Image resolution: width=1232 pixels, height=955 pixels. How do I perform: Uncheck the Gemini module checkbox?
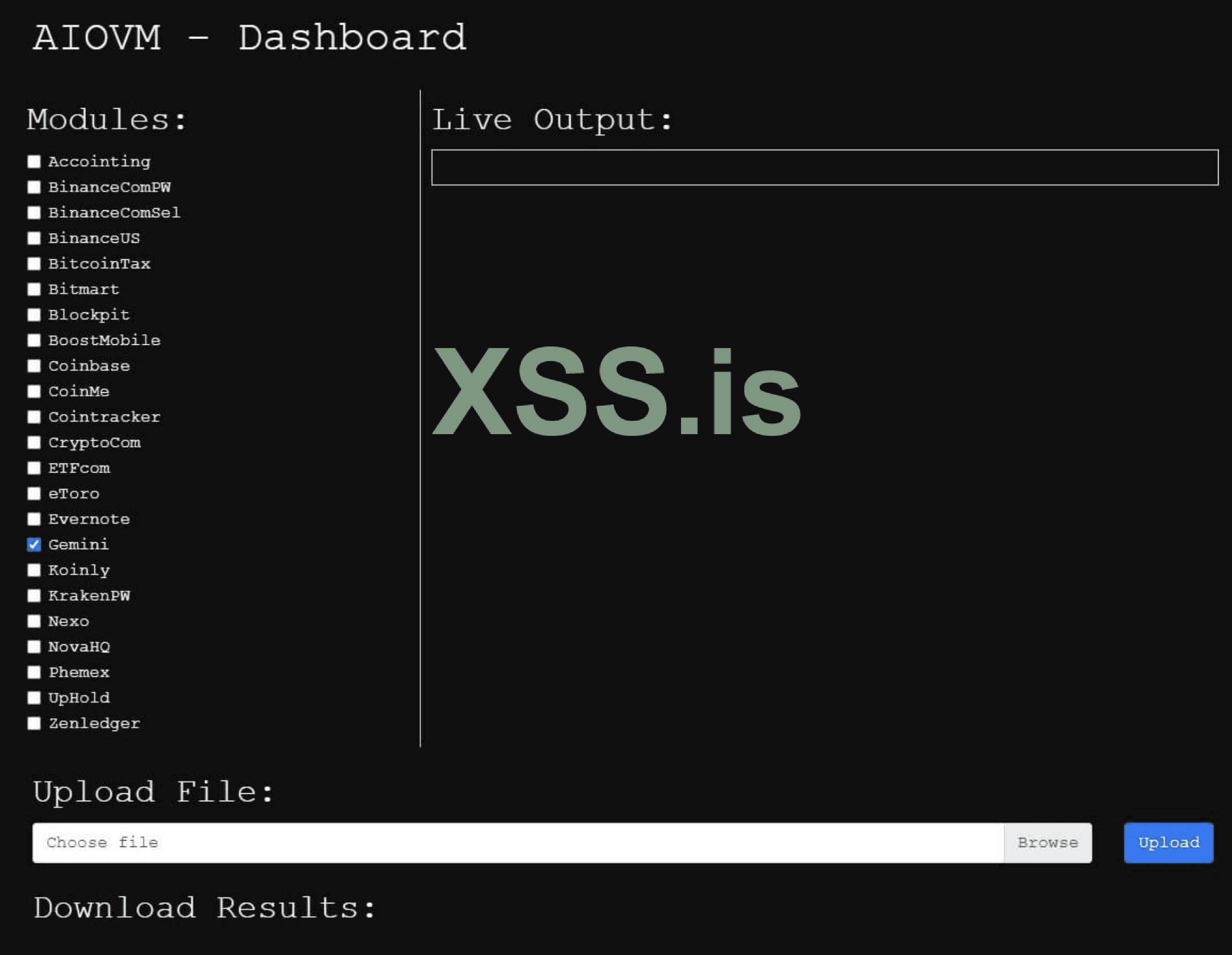34,545
